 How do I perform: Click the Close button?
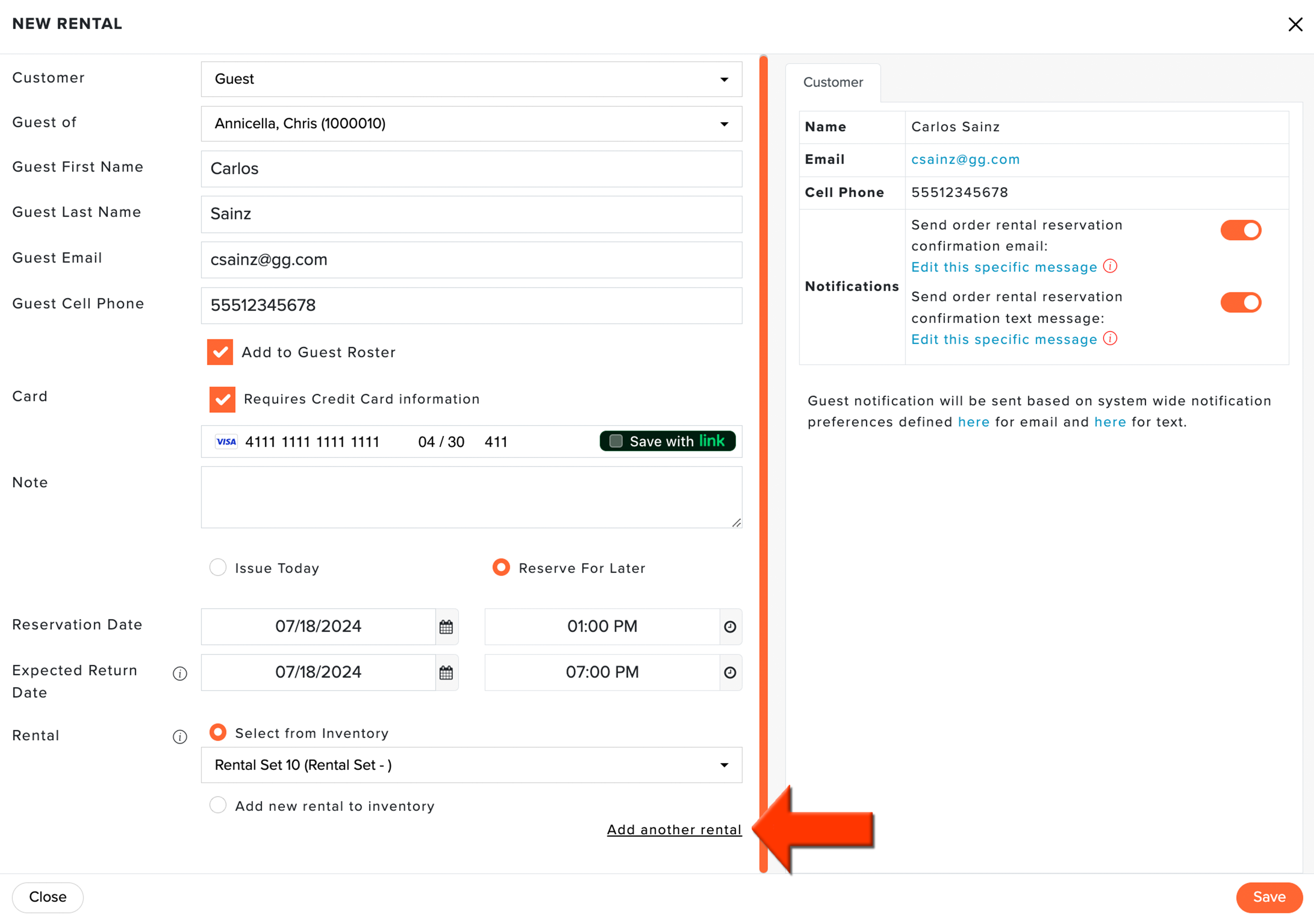(47, 897)
